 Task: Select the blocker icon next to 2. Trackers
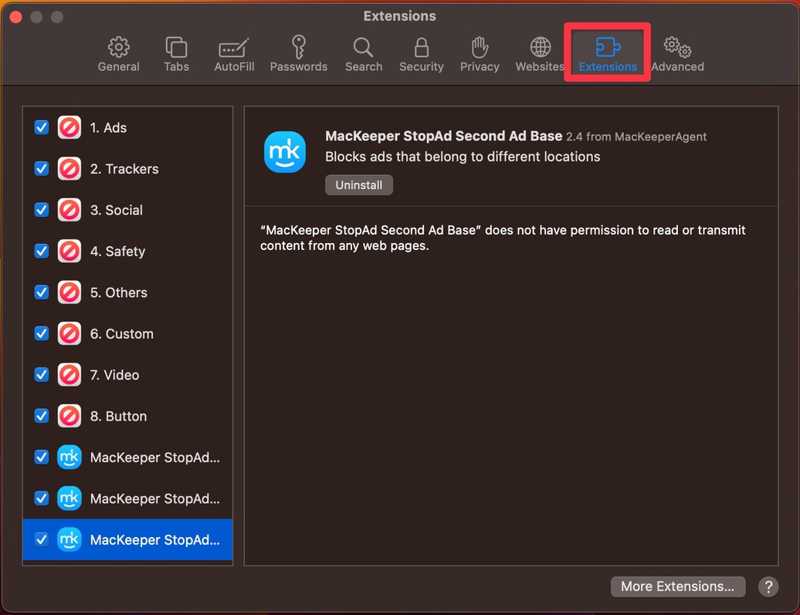pos(69,168)
